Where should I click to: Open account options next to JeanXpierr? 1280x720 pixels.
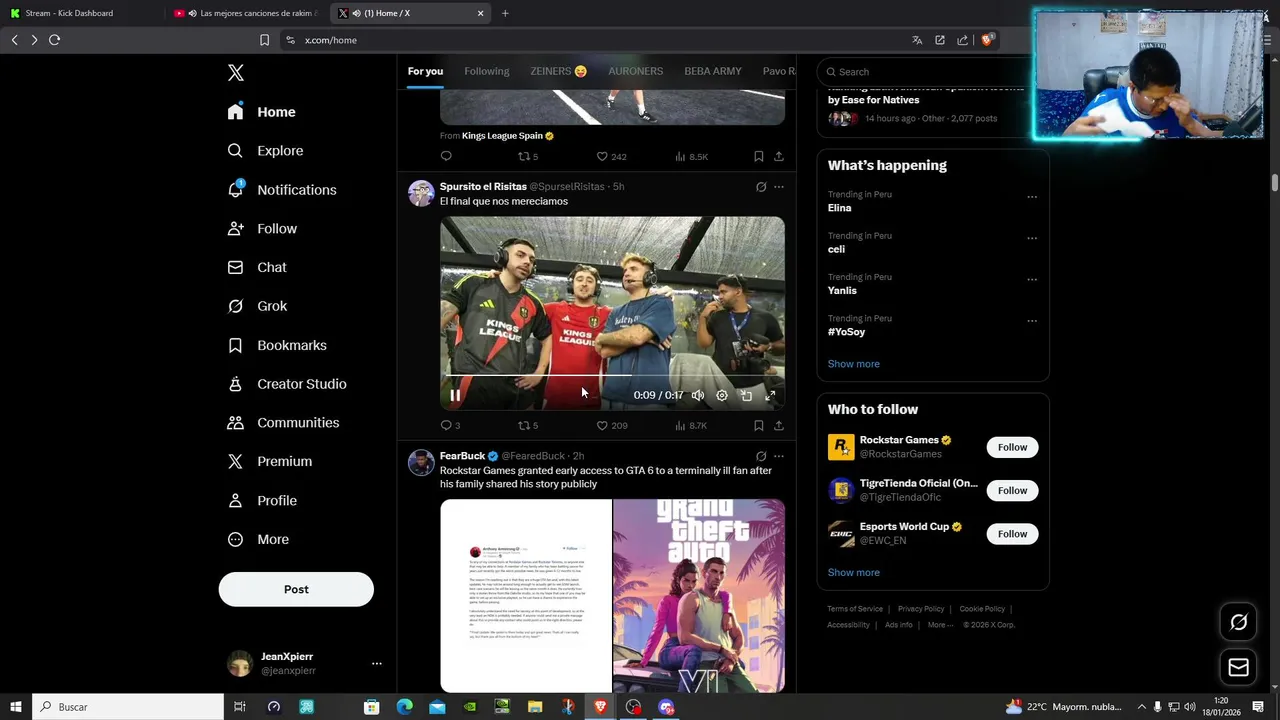point(376,664)
